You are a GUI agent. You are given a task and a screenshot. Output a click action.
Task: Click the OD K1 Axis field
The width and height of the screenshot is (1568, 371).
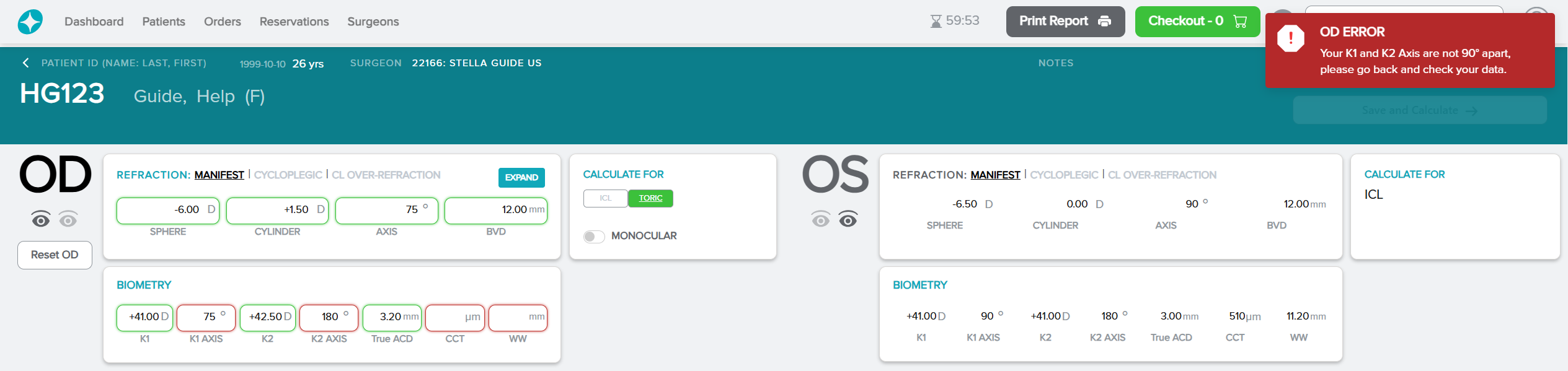point(206,317)
